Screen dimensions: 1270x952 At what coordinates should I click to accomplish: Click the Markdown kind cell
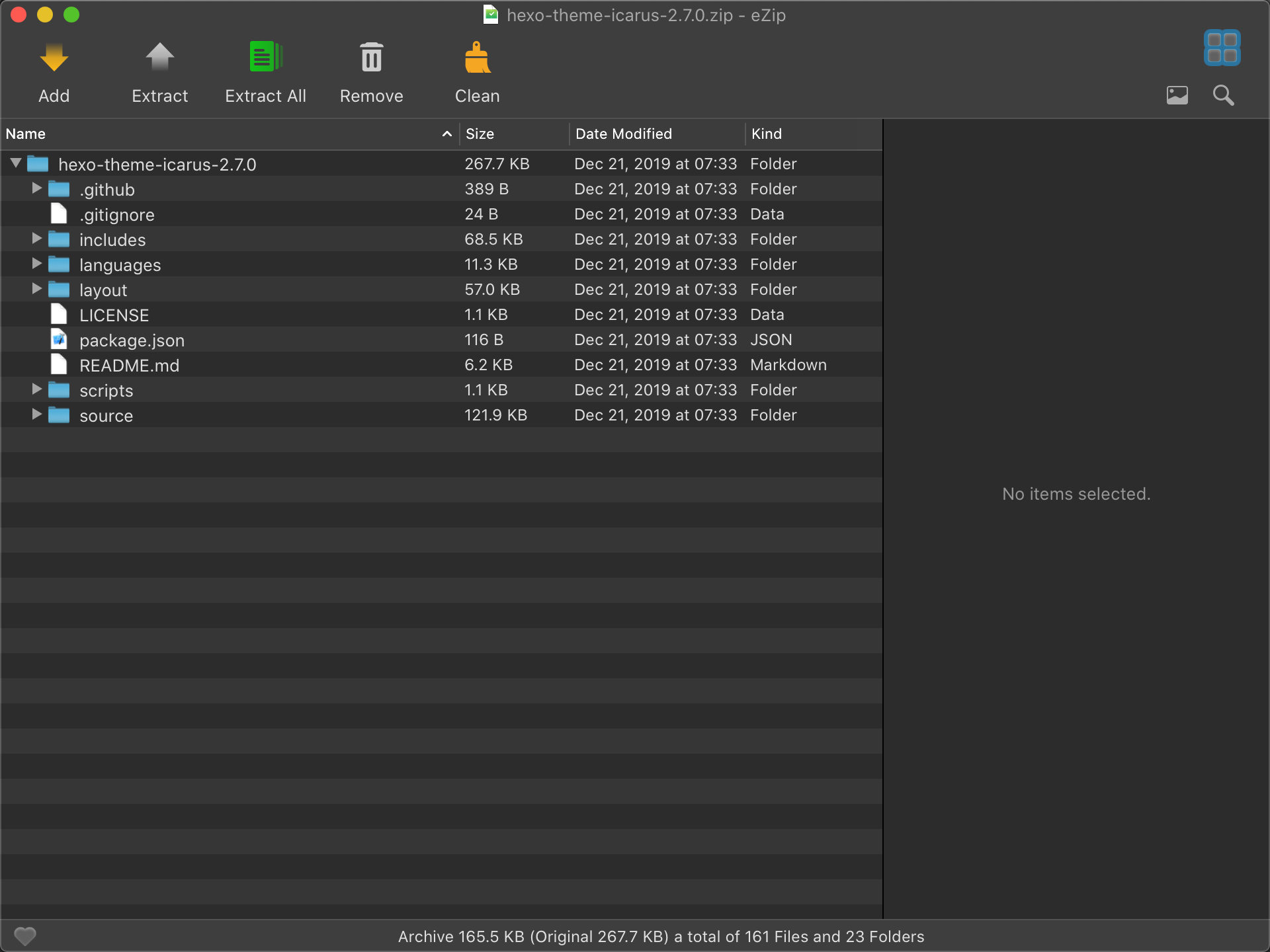point(788,365)
